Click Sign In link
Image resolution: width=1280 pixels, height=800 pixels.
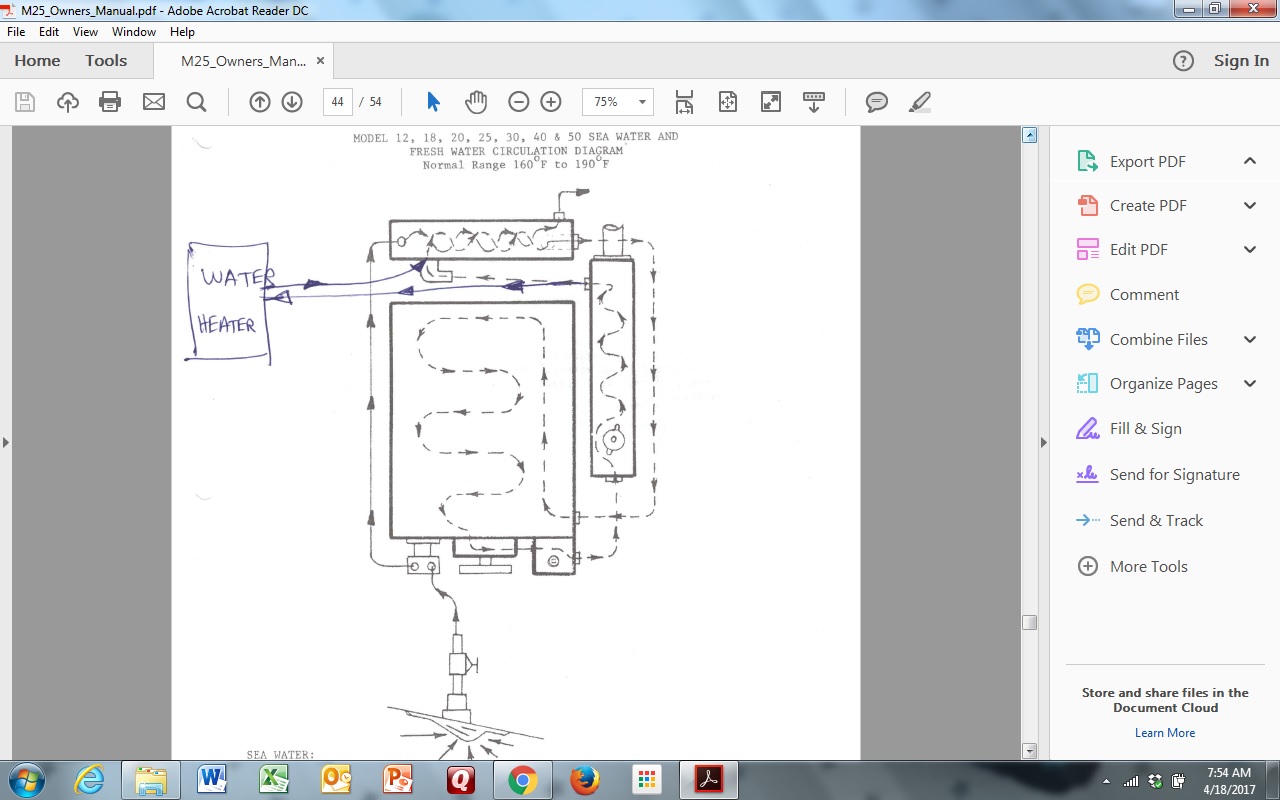pos(1241,61)
